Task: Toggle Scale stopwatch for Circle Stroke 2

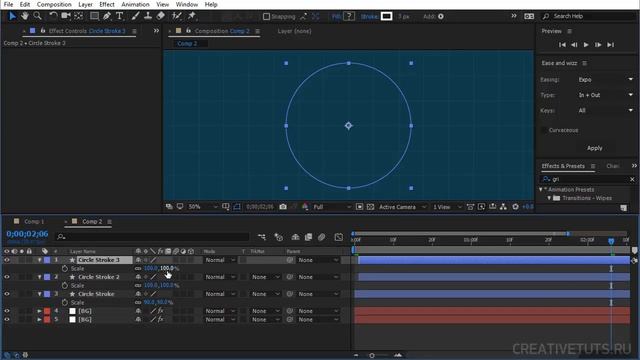Action: tap(65, 285)
